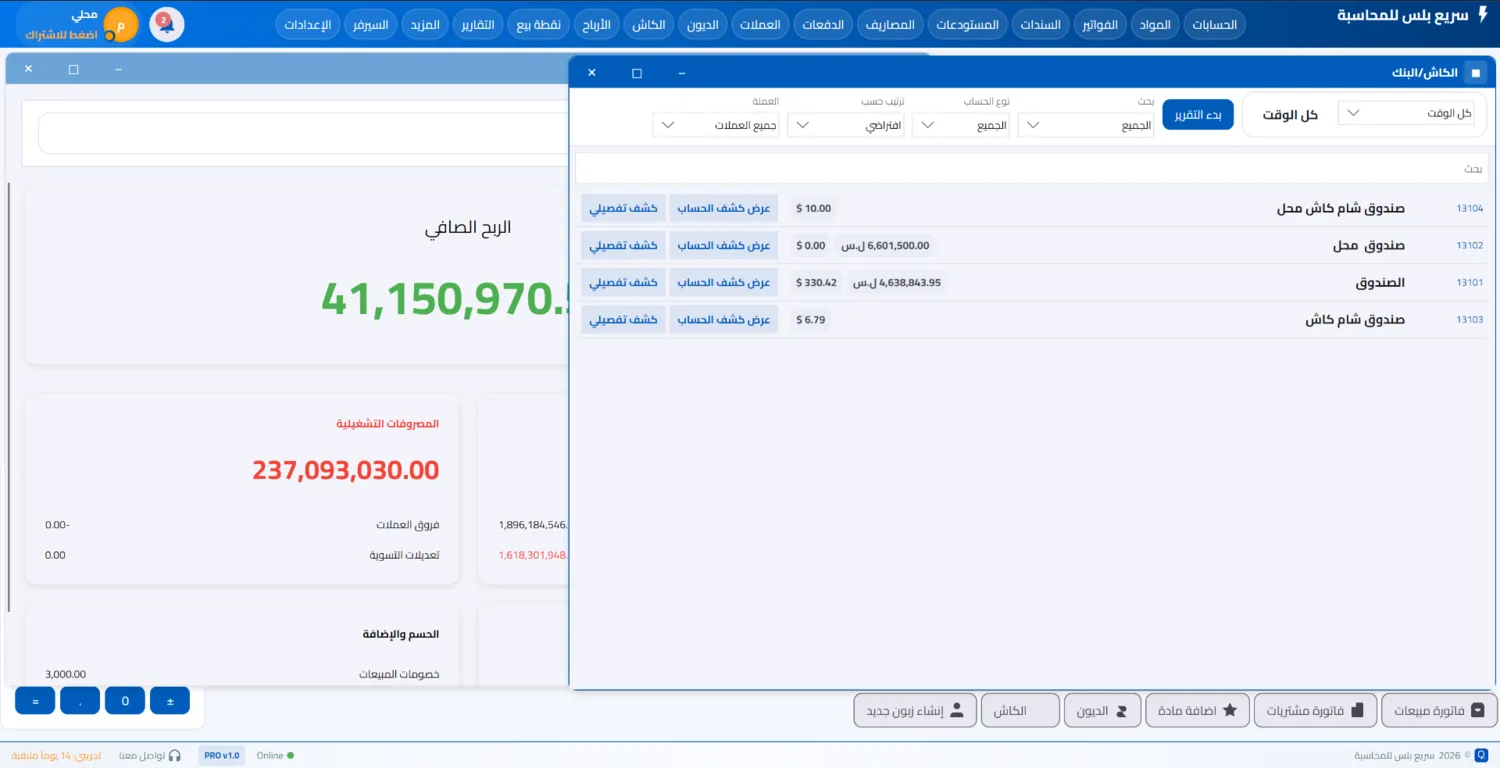The height and width of the screenshot is (768, 1500).
Task: Open the العملة dropdown showing جميع العملات
Action: (x=716, y=125)
